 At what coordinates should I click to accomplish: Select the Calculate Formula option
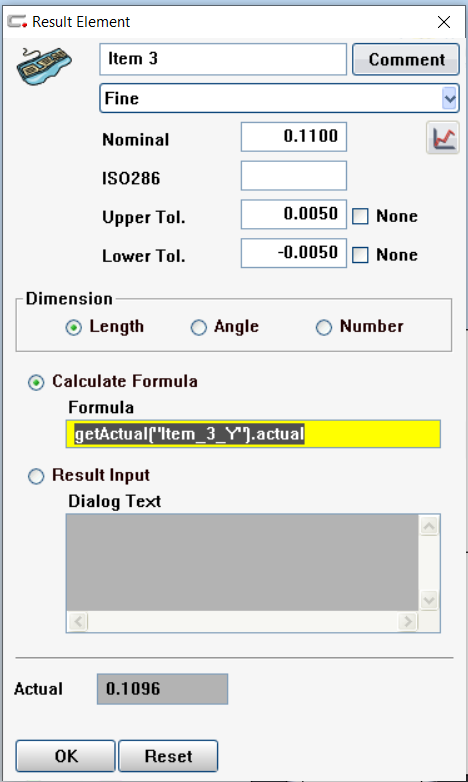[36, 383]
